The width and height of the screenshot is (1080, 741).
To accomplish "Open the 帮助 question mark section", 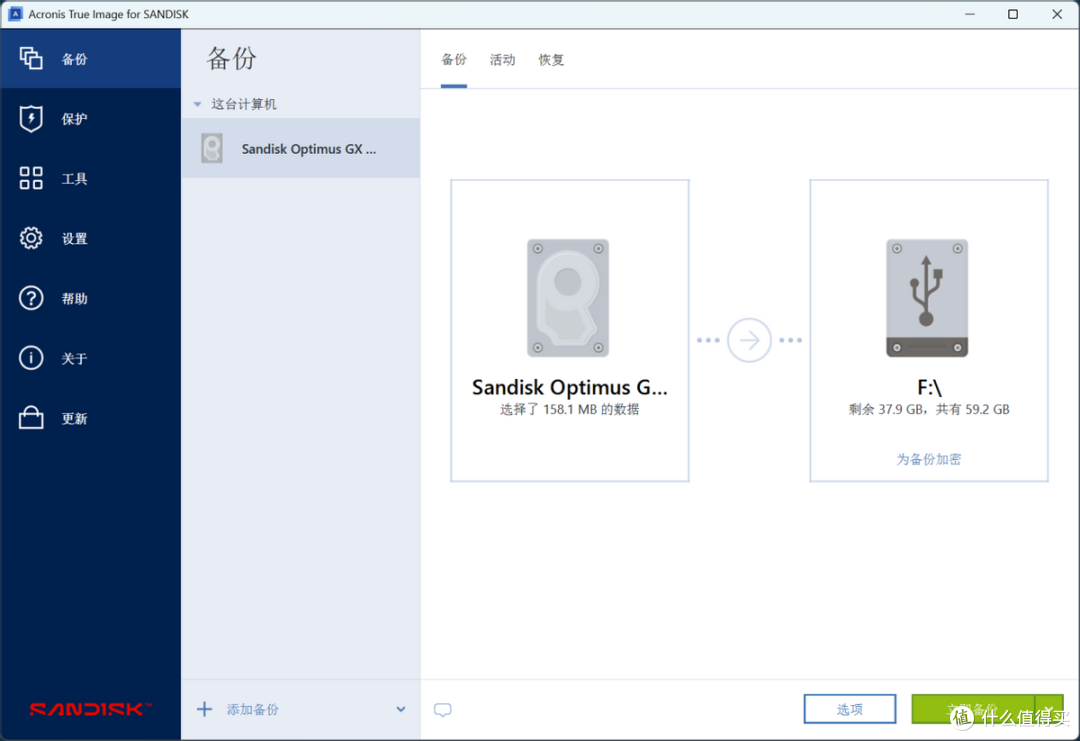I will click(x=90, y=298).
